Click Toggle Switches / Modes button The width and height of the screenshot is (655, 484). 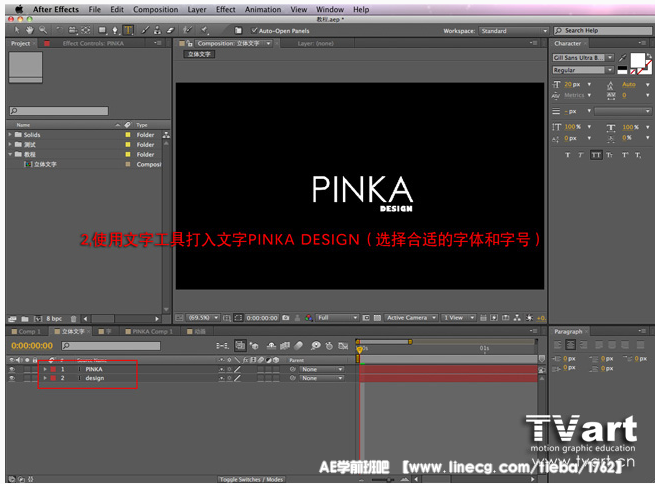(251, 479)
